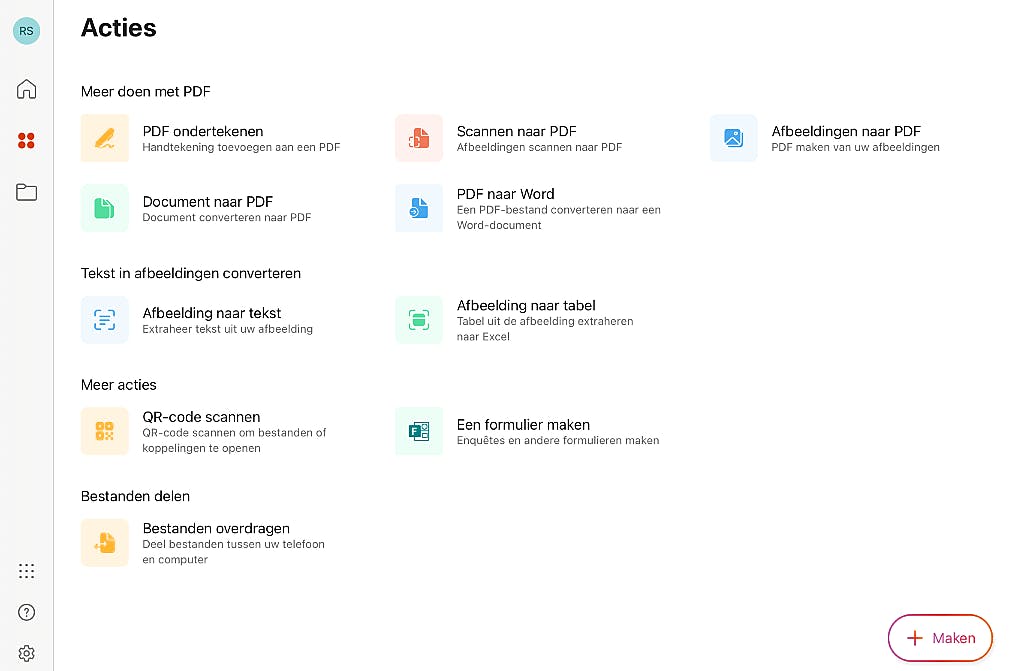This screenshot has width=1024, height=671.
Task: Open the folder view in sidebar
Action: point(27,192)
